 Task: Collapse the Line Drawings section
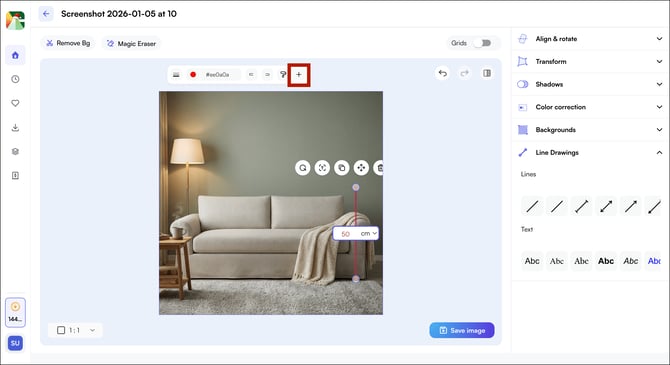point(589,153)
